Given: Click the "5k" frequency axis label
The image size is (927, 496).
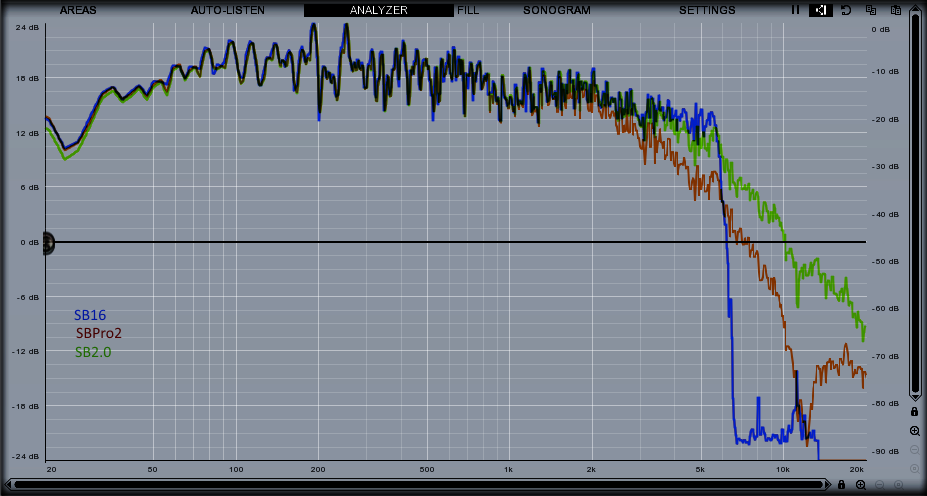Looking at the screenshot, I should click(x=700, y=469).
